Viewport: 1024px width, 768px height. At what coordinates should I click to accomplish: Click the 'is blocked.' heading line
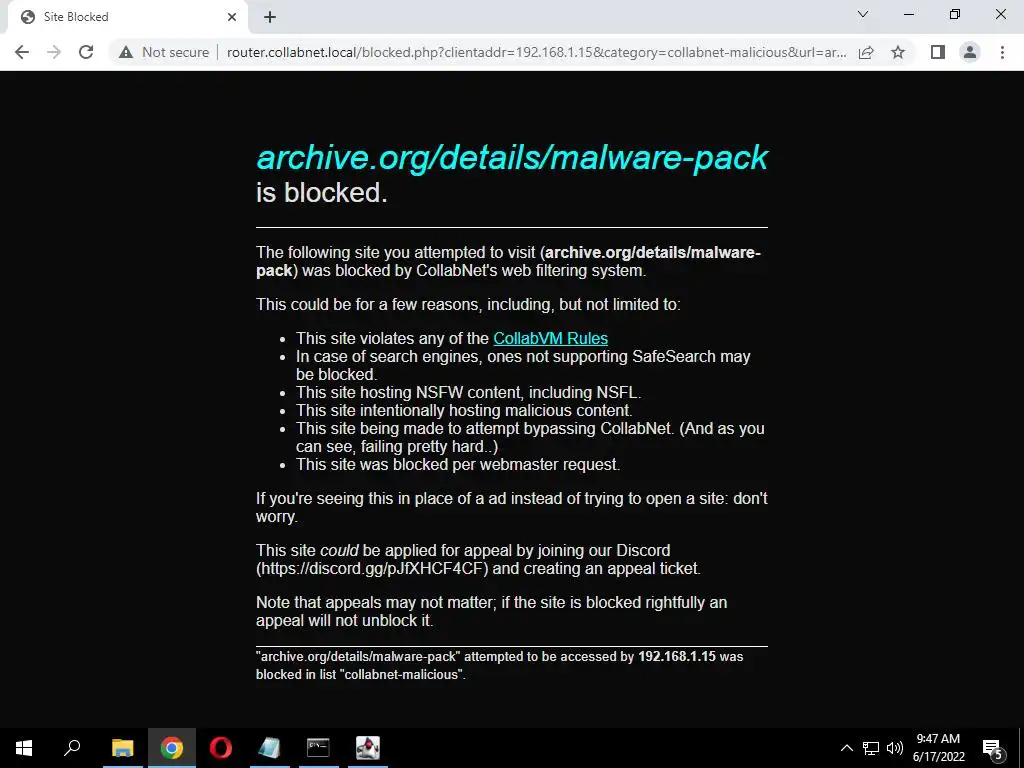point(322,193)
